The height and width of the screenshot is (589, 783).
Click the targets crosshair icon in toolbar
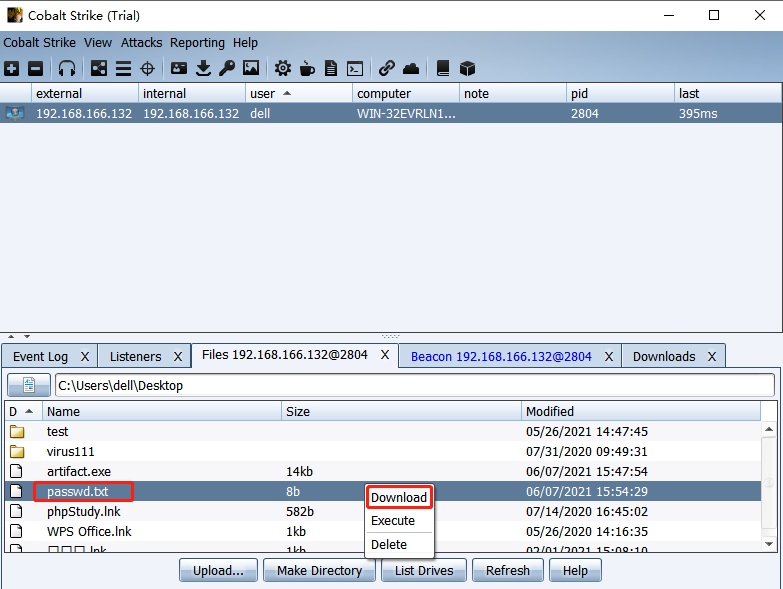(x=147, y=68)
